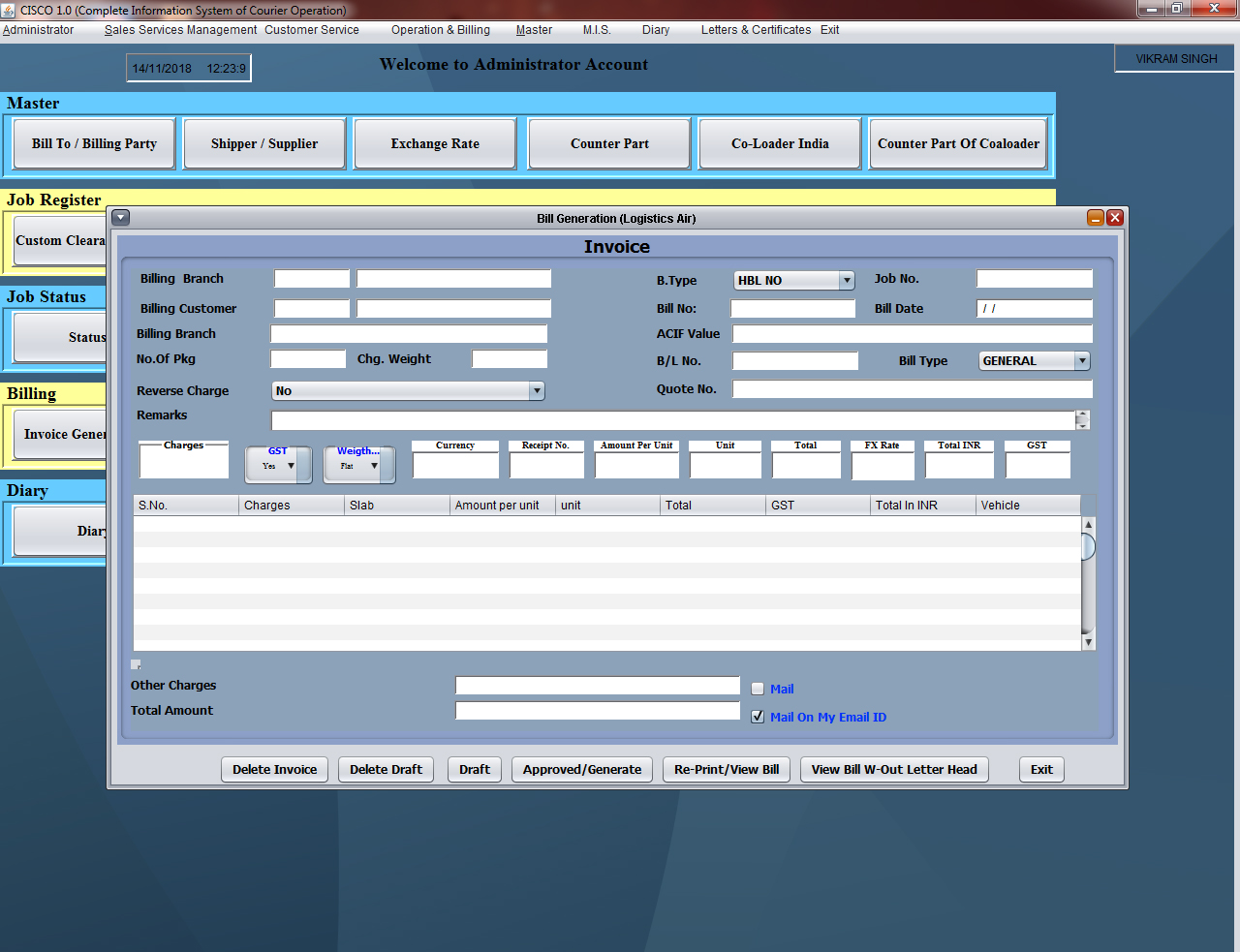Viewport: 1240px width, 952px height.
Task: Open the Letters & Certificates menu
Action: [756, 30]
